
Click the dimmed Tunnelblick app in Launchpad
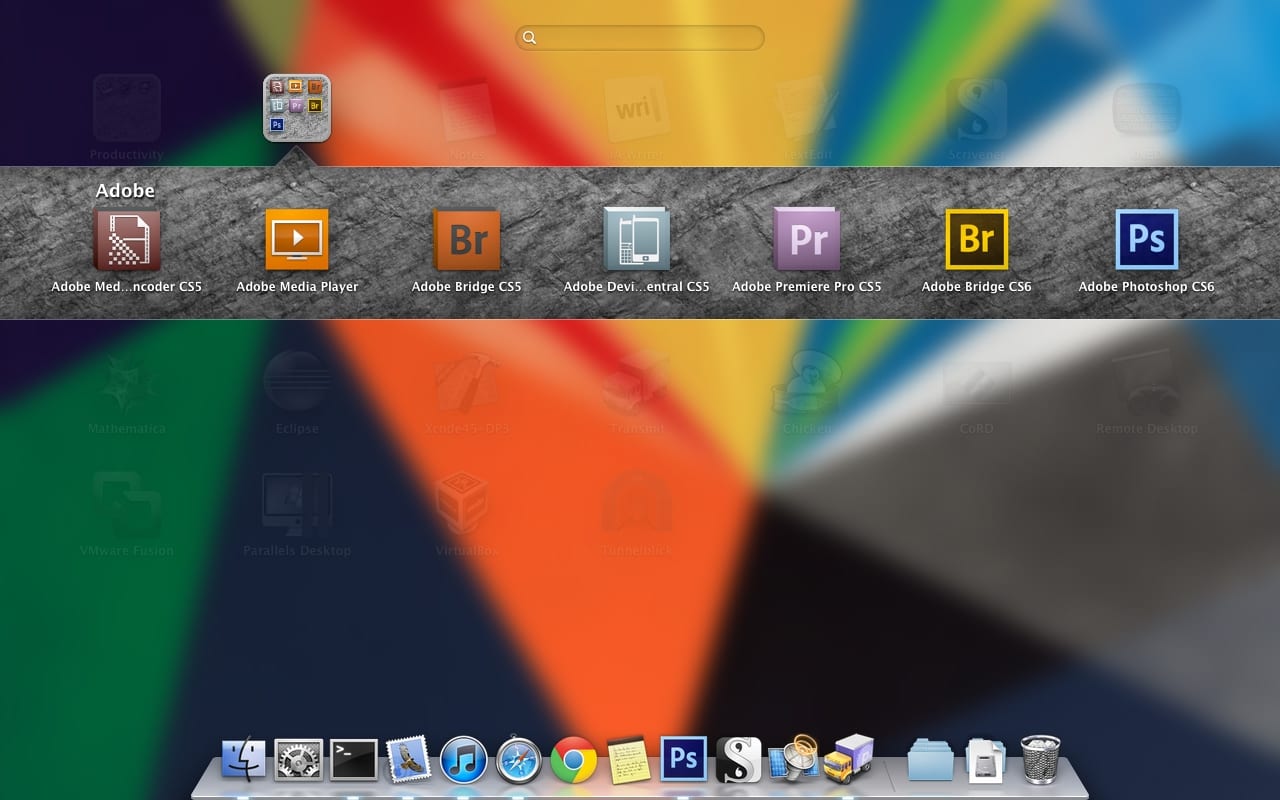click(637, 505)
